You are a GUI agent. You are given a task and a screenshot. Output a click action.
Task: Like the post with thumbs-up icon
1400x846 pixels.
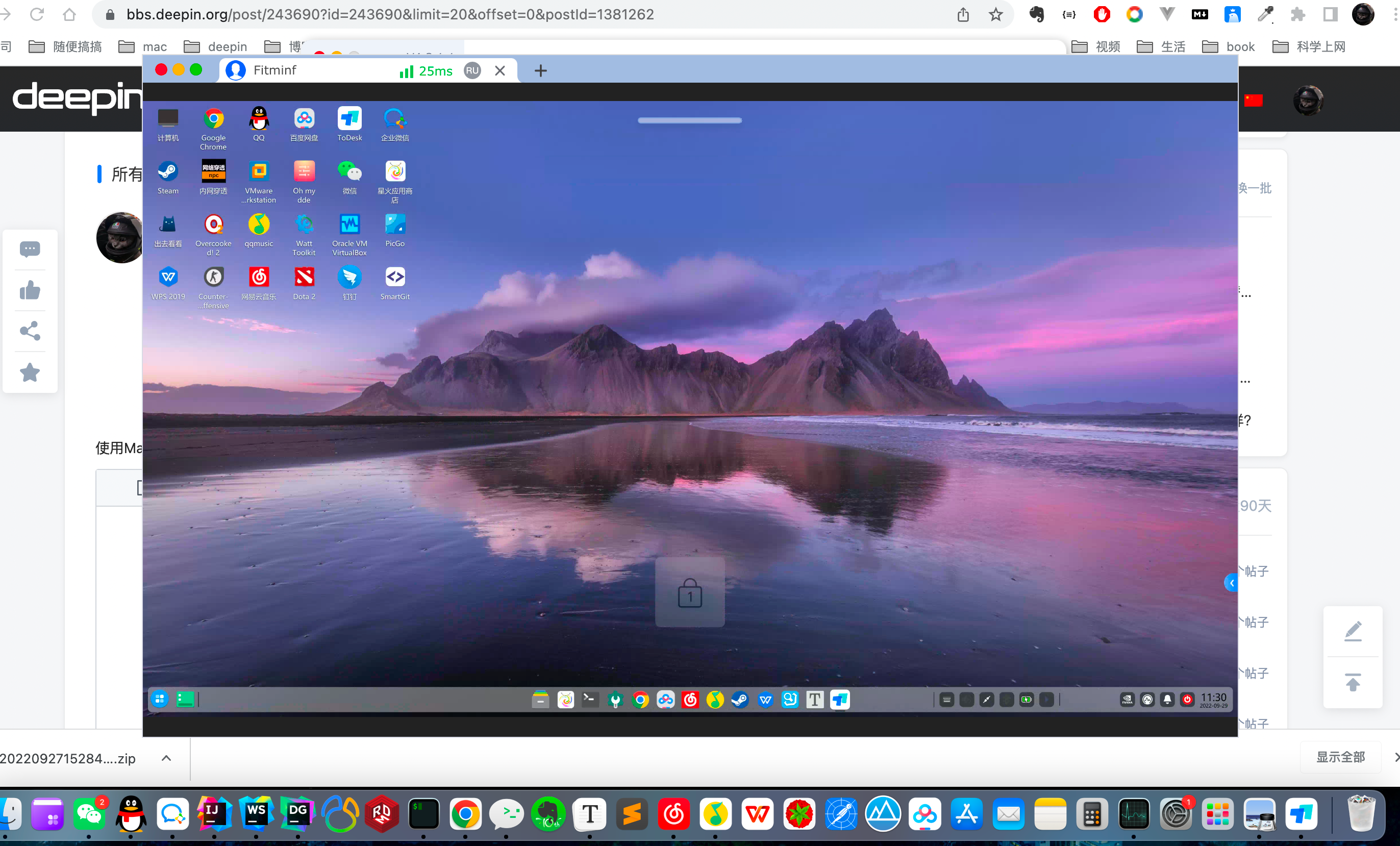click(x=30, y=290)
